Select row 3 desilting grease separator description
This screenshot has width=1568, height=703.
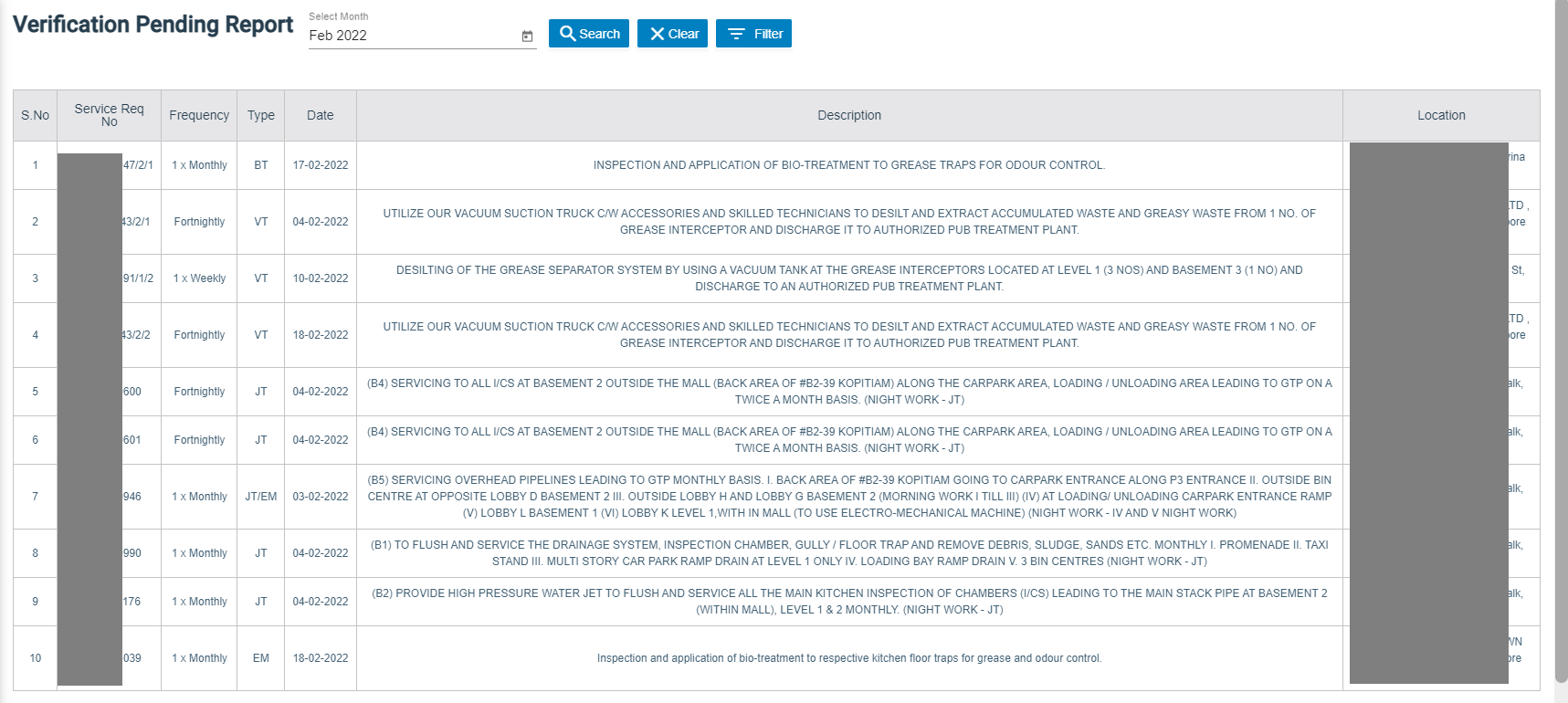pyautogui.click(x=849, y=278)
